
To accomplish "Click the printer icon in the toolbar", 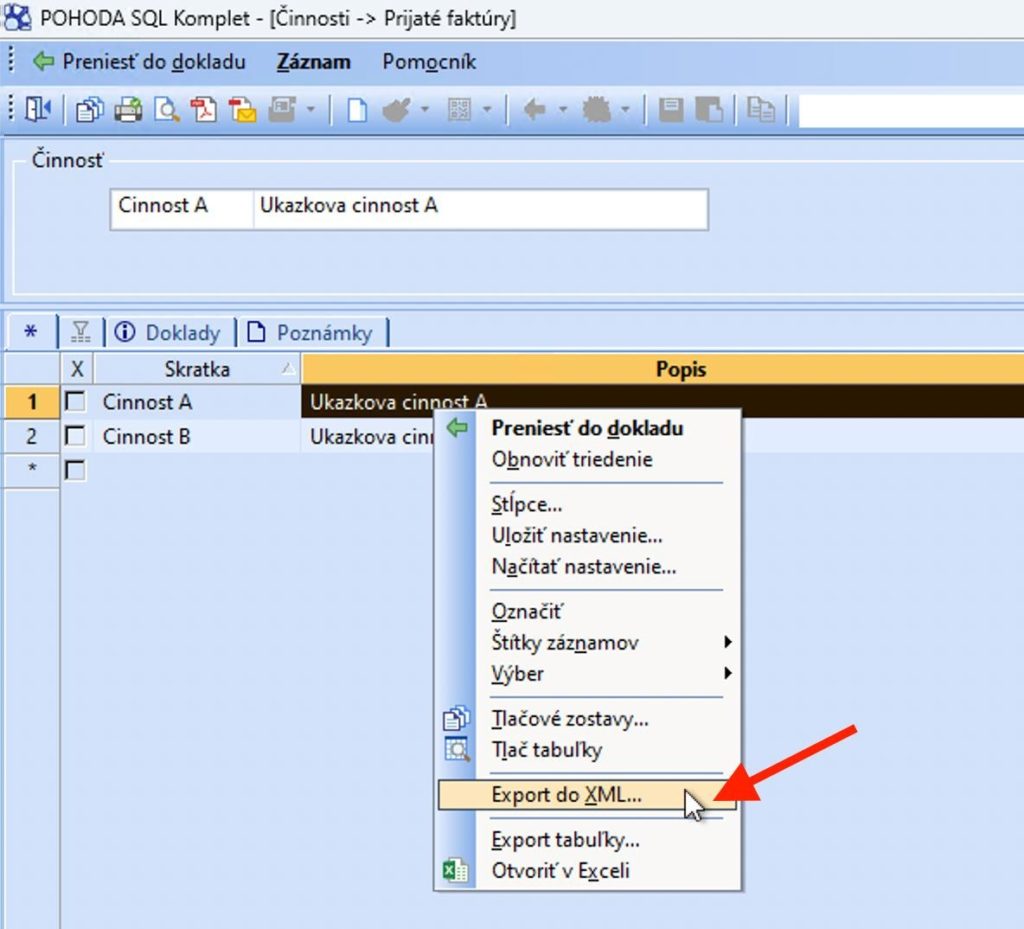I will click(x=128, y=110).
